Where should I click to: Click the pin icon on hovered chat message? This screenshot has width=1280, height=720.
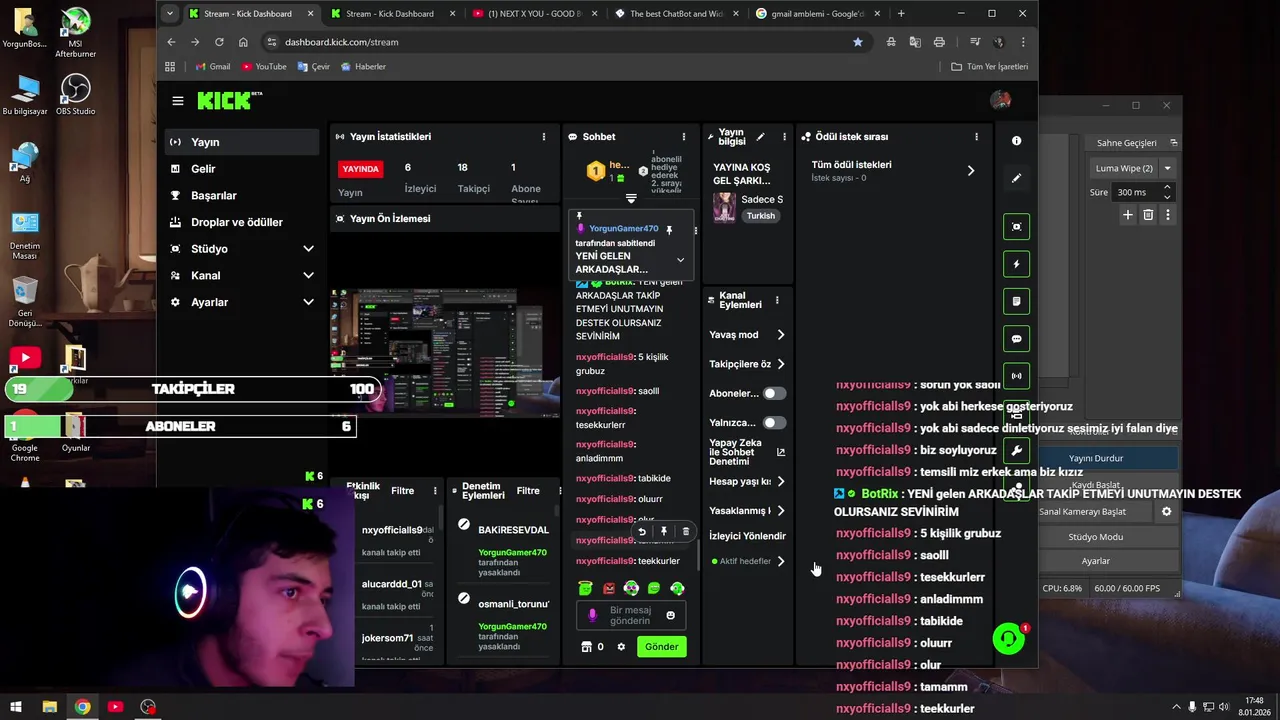pos(663,532)
